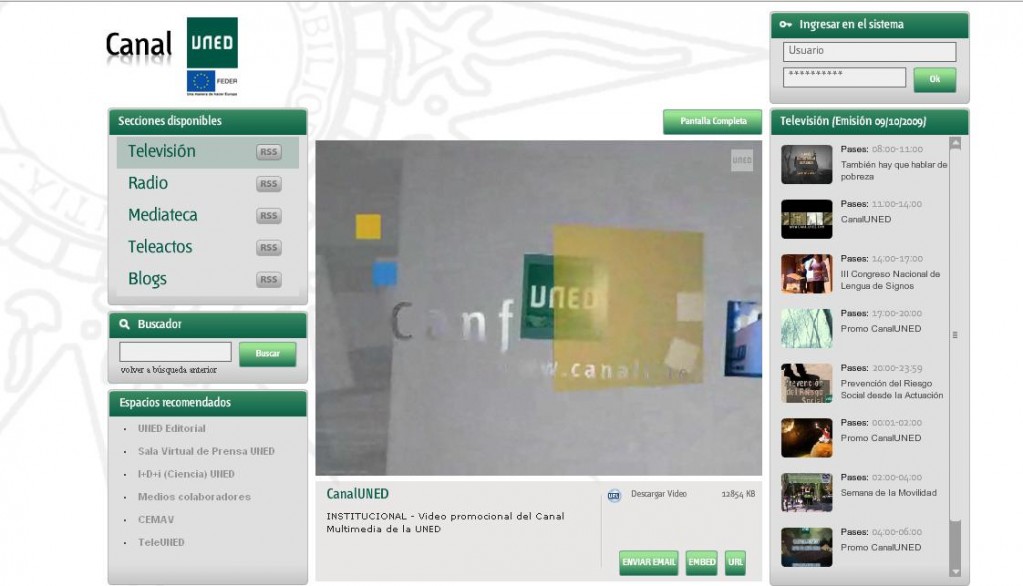Open the I+D+i (Ciencia) UNED link

tap(186, 474)
